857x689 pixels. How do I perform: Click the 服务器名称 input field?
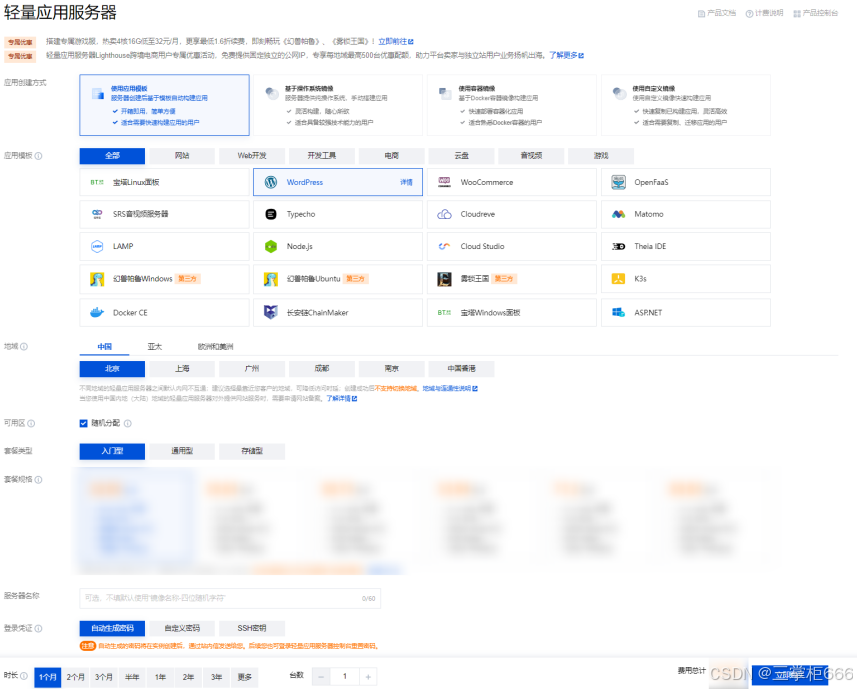230,598
